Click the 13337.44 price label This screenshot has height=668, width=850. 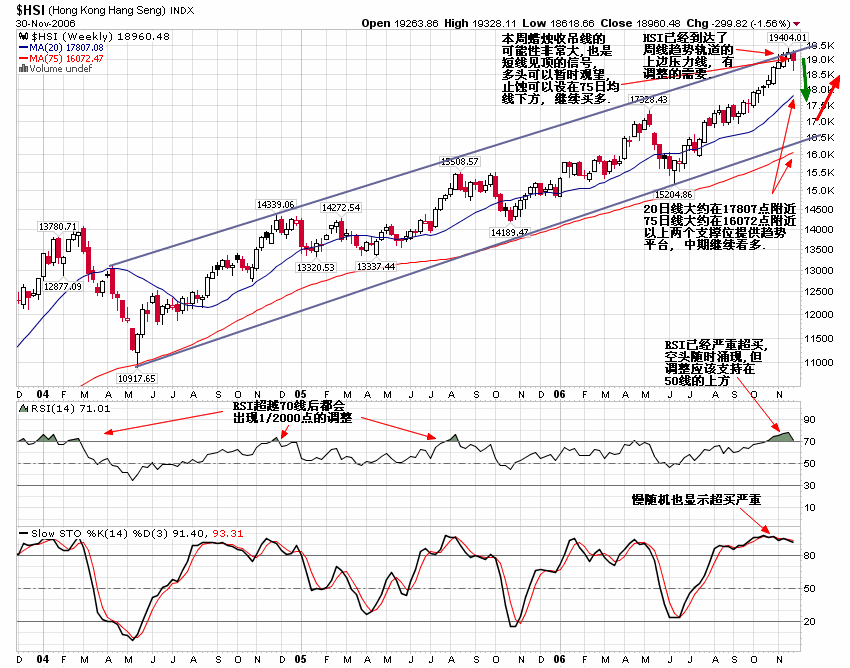click(x=376, y=266)
